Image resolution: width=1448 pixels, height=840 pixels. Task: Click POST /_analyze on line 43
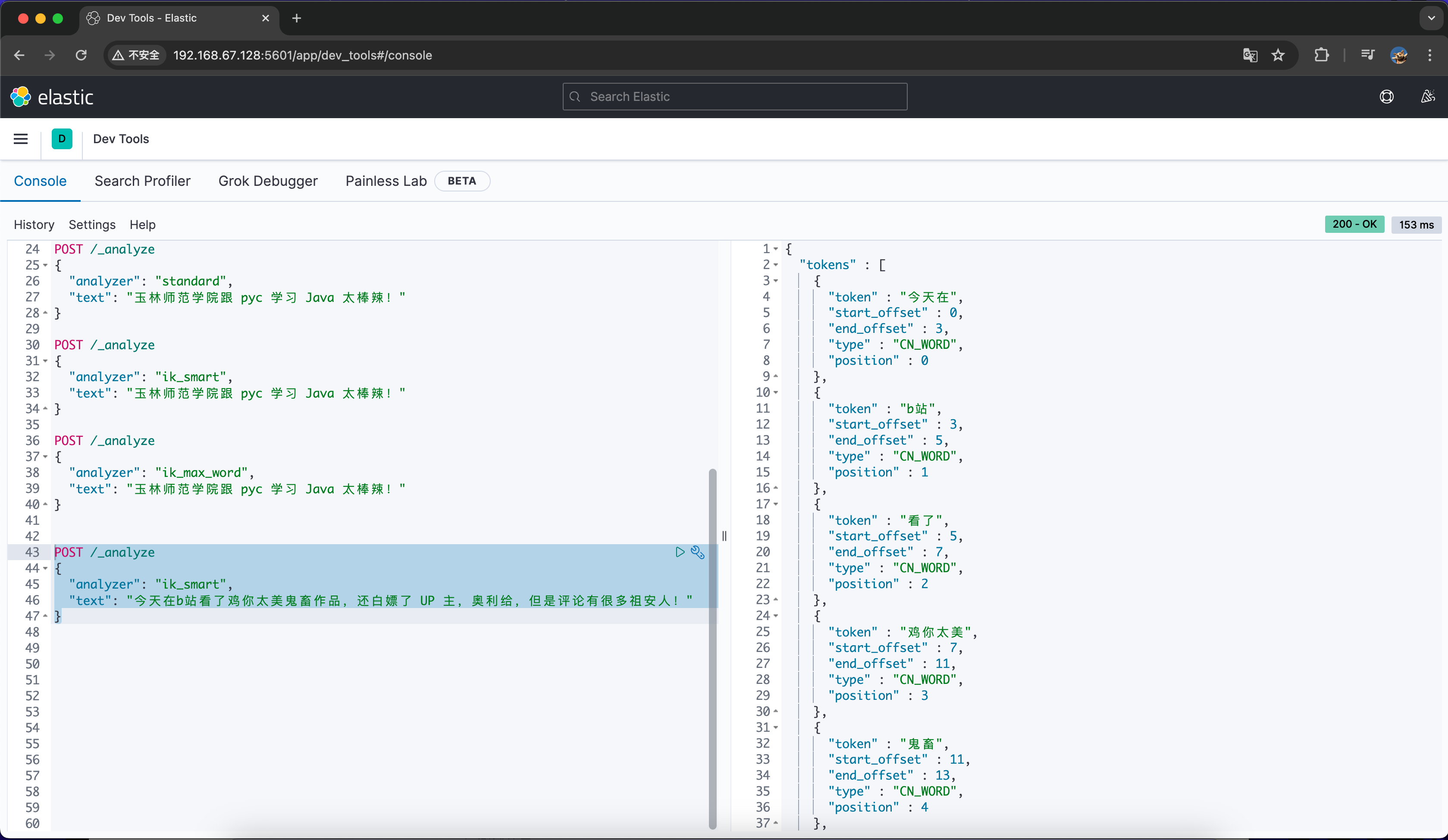(x=105, y=552)
